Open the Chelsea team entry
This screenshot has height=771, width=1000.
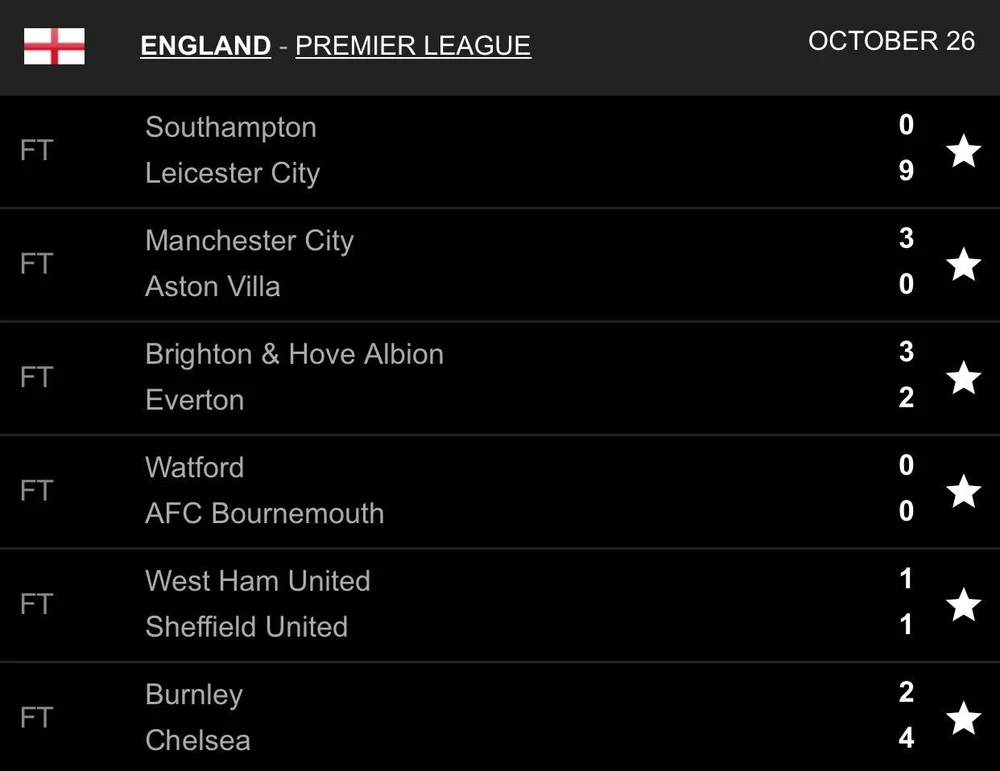click(x=197, y=740)
